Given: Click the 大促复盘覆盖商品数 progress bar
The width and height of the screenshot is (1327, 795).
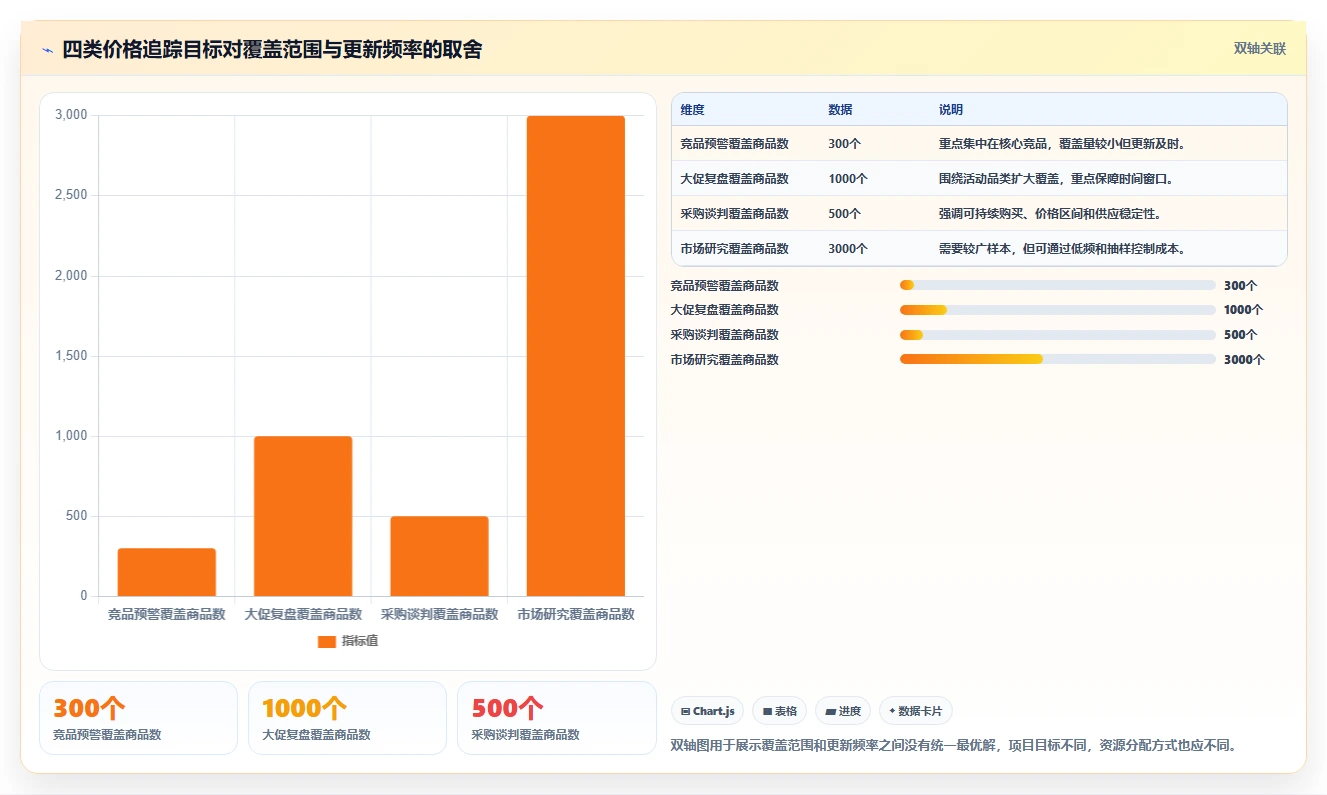Looking at the screenshot, I should click(1058, 310).
